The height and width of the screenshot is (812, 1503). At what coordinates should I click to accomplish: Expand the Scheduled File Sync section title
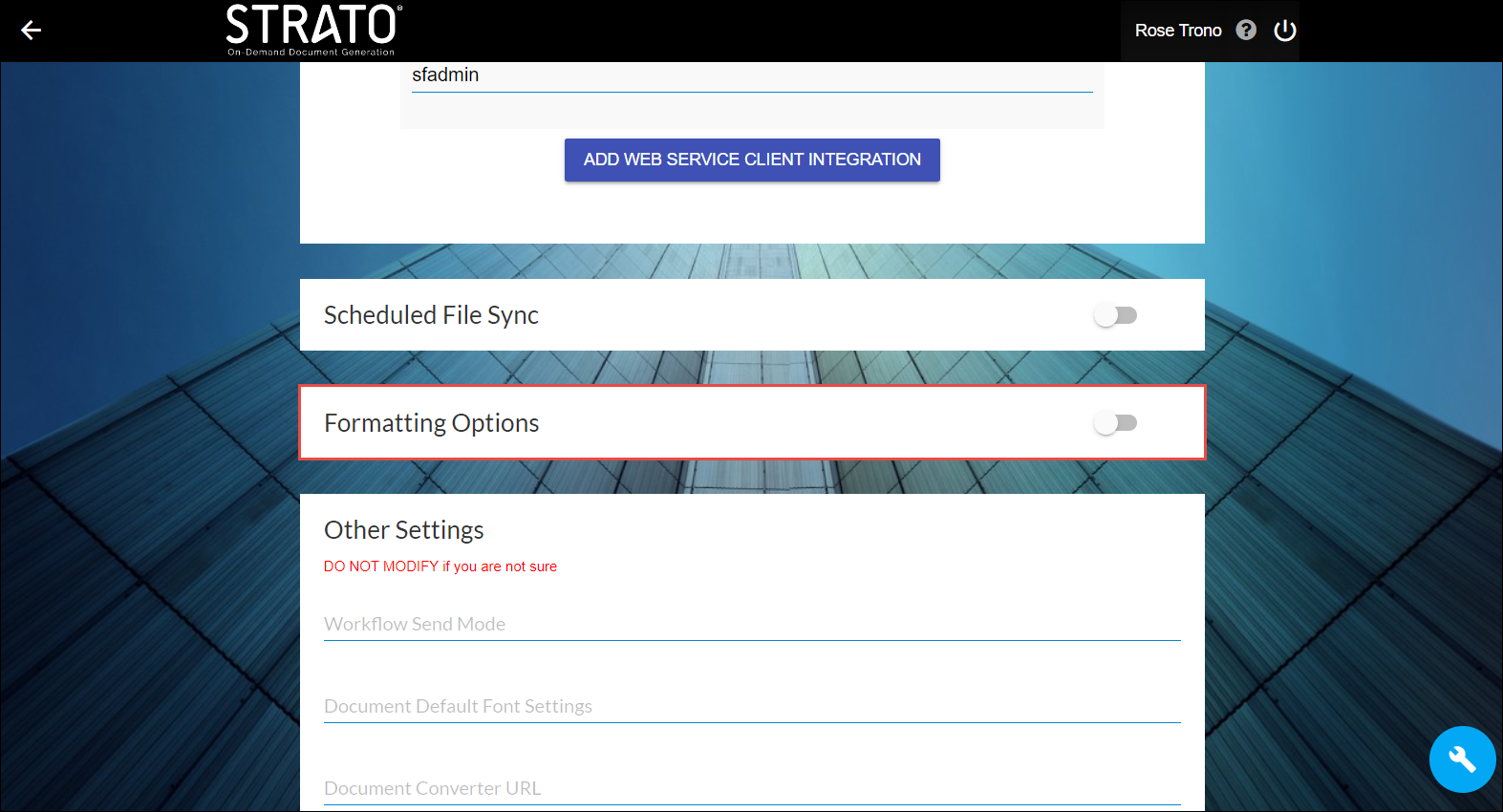point(431,315)
